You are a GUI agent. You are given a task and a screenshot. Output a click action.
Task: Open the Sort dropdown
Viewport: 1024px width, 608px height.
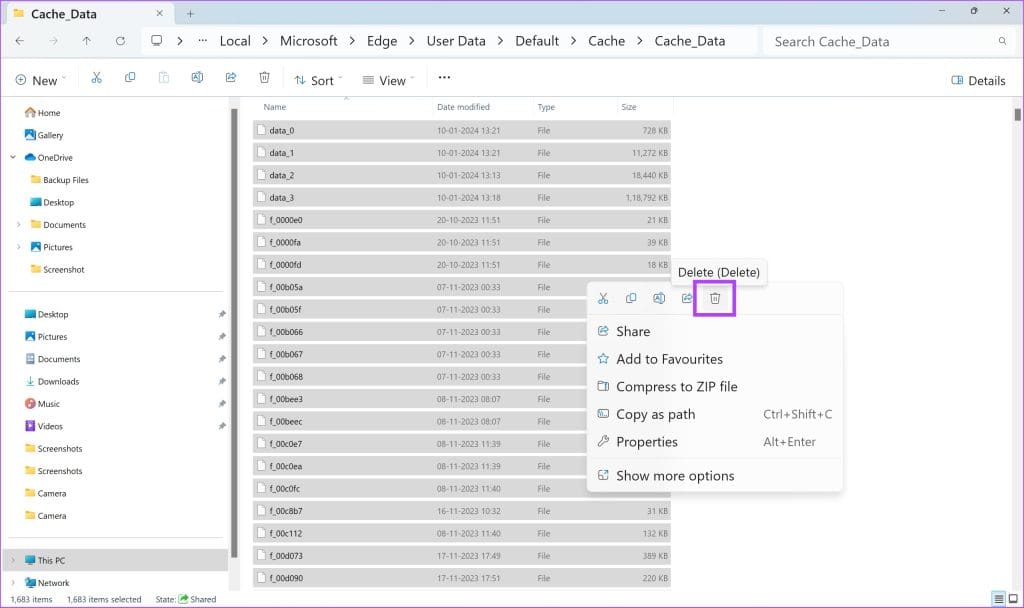[318, 79]
